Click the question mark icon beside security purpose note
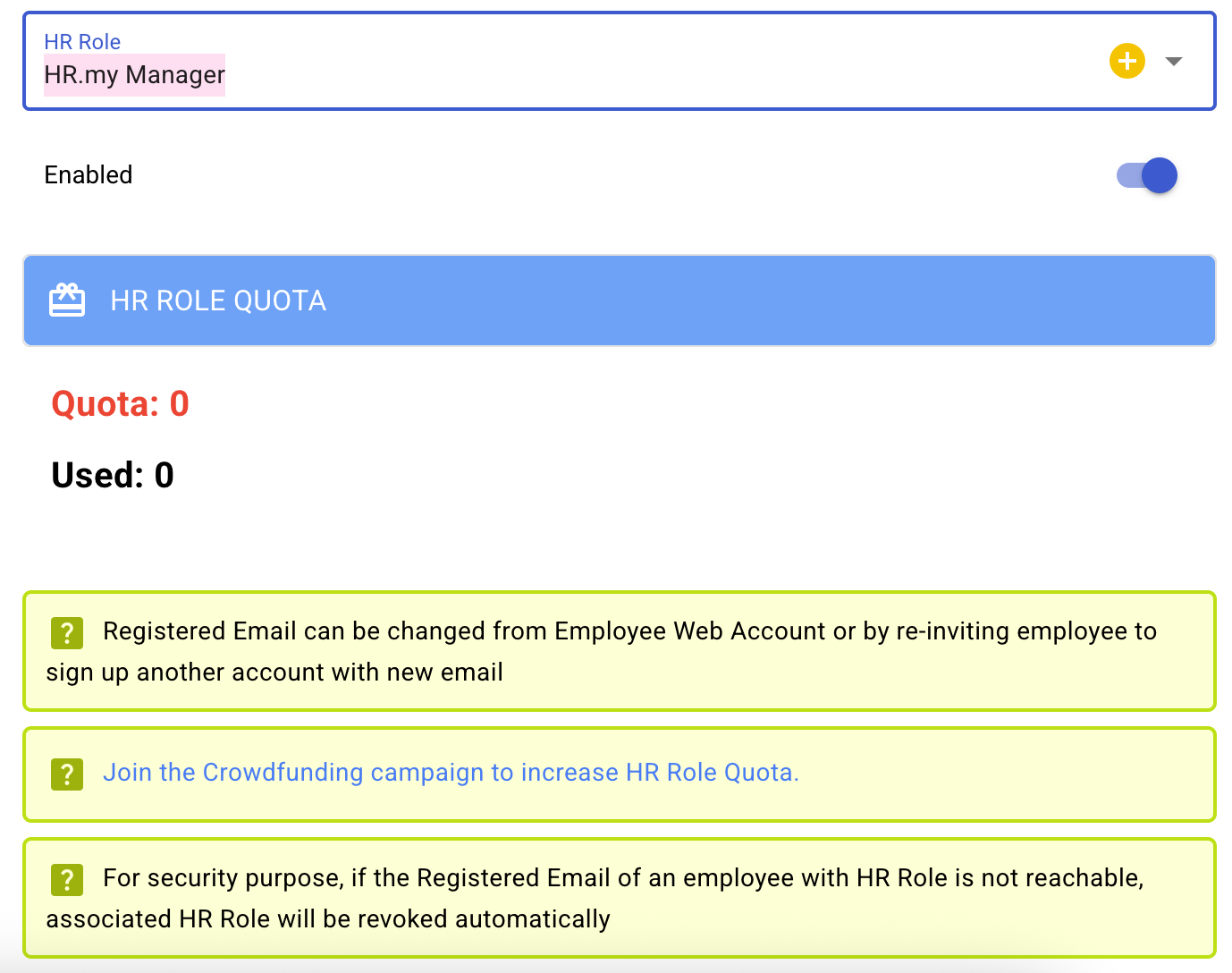This screenshot has width=1232, height=973. pyautogui.click(x=67, y=879)
